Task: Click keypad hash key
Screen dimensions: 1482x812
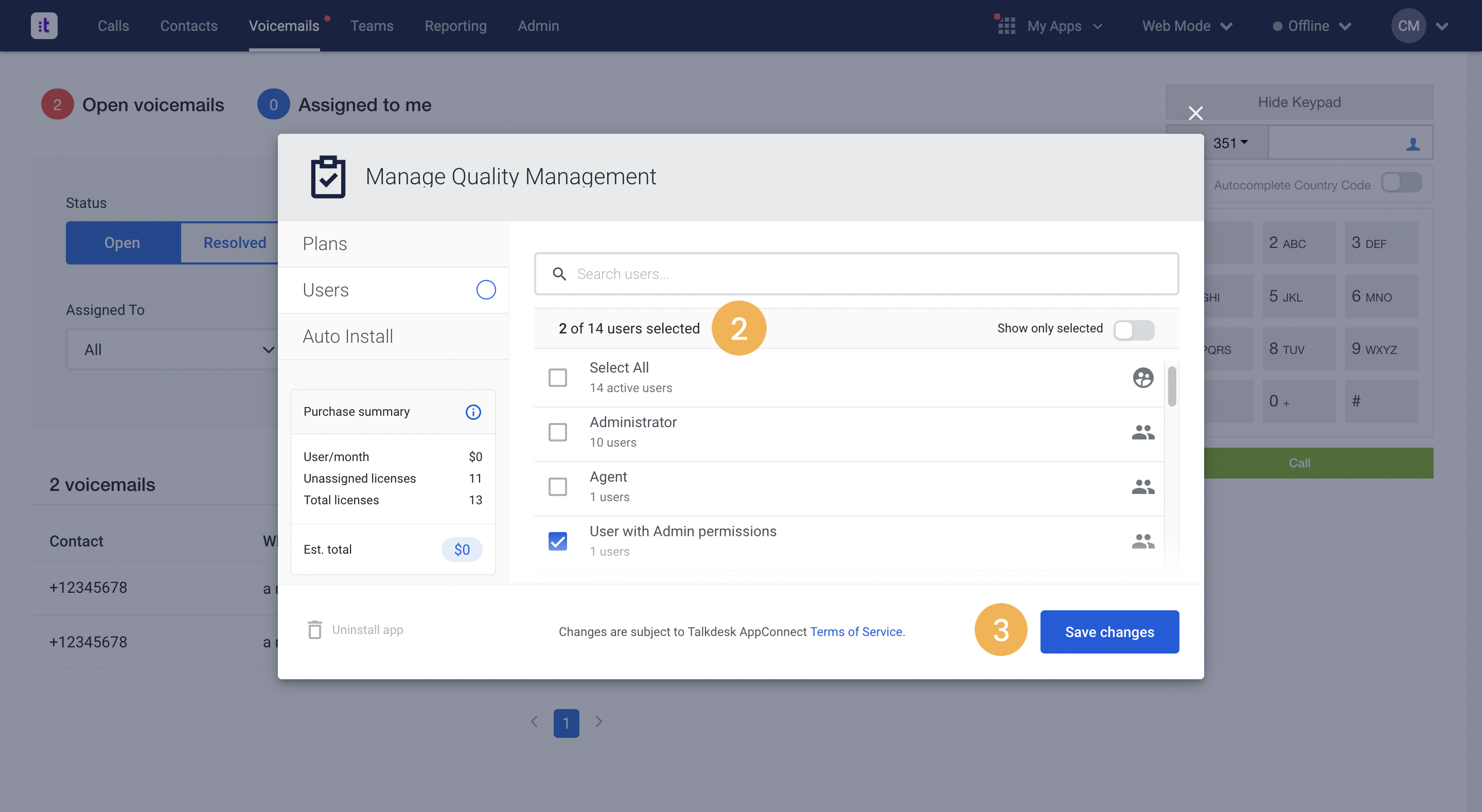Action: tap(1381, 401)
